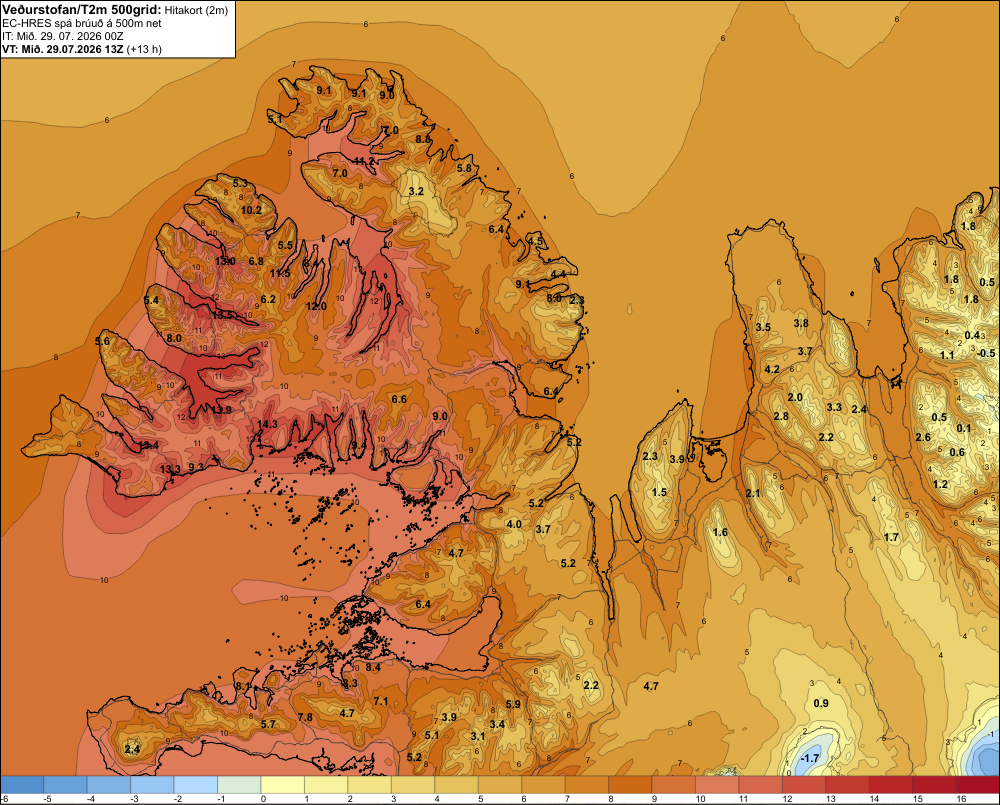This screenshot has height=805, width=1000.
Task: Click the 6.6 temperature label
Action: pos(399,399)
